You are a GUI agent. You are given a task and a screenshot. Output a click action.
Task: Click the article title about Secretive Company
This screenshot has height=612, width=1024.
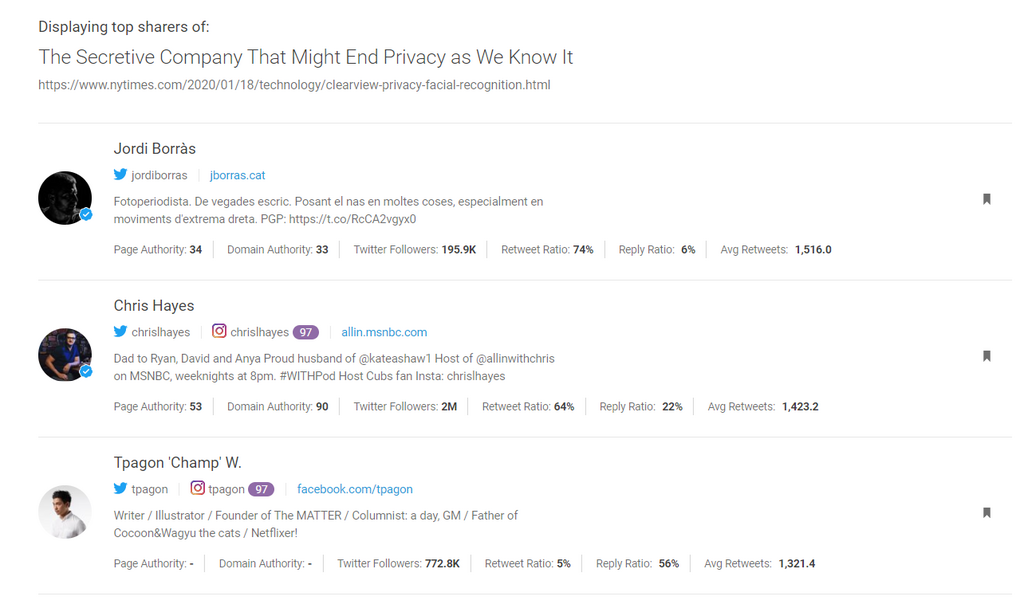(305, 57)
